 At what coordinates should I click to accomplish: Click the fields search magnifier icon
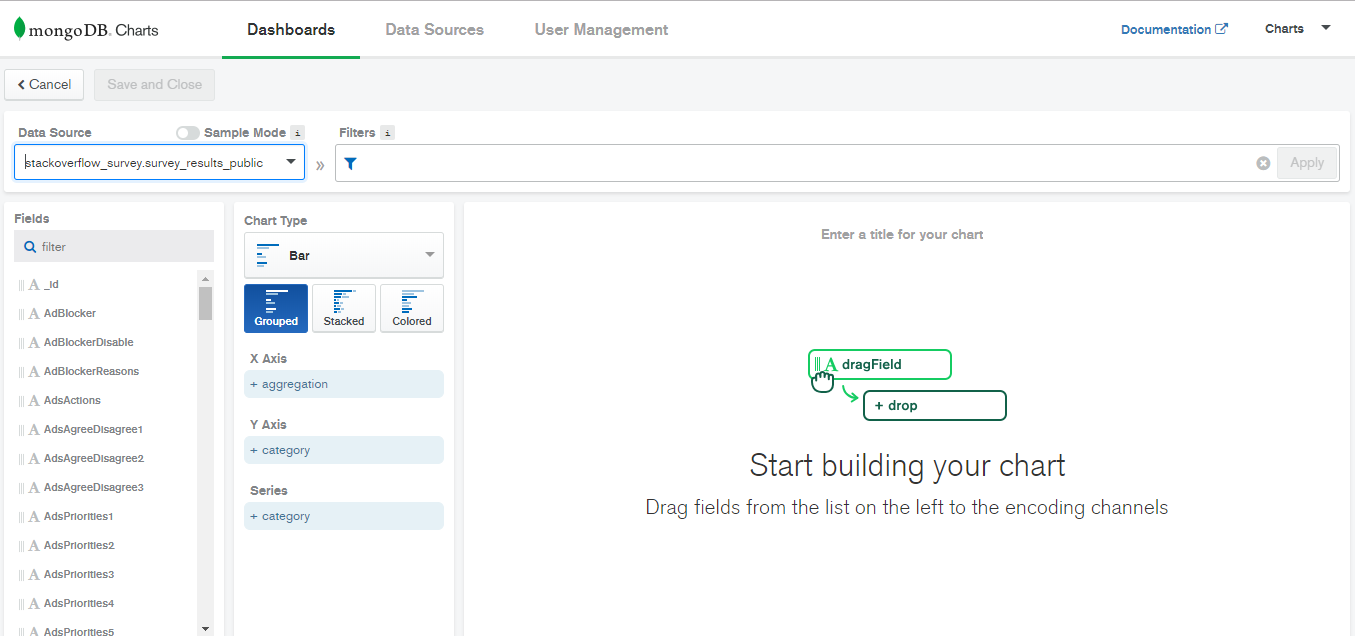click(x=30, y=246)
